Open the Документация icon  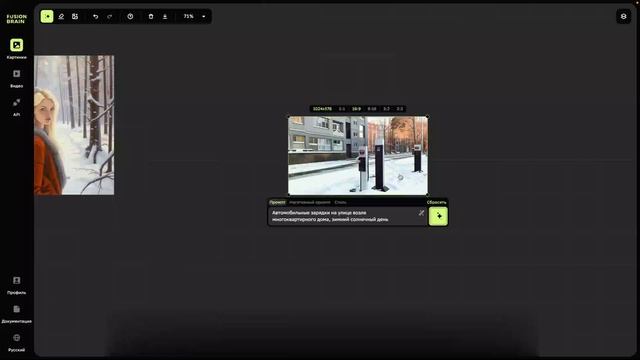click(x=16, y=309)
